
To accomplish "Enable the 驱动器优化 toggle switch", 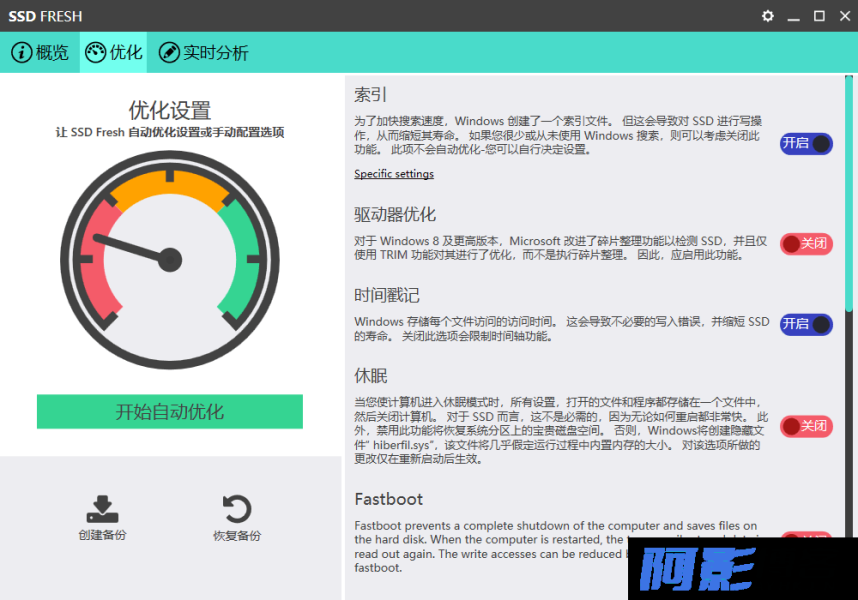I will click(806, 243).
